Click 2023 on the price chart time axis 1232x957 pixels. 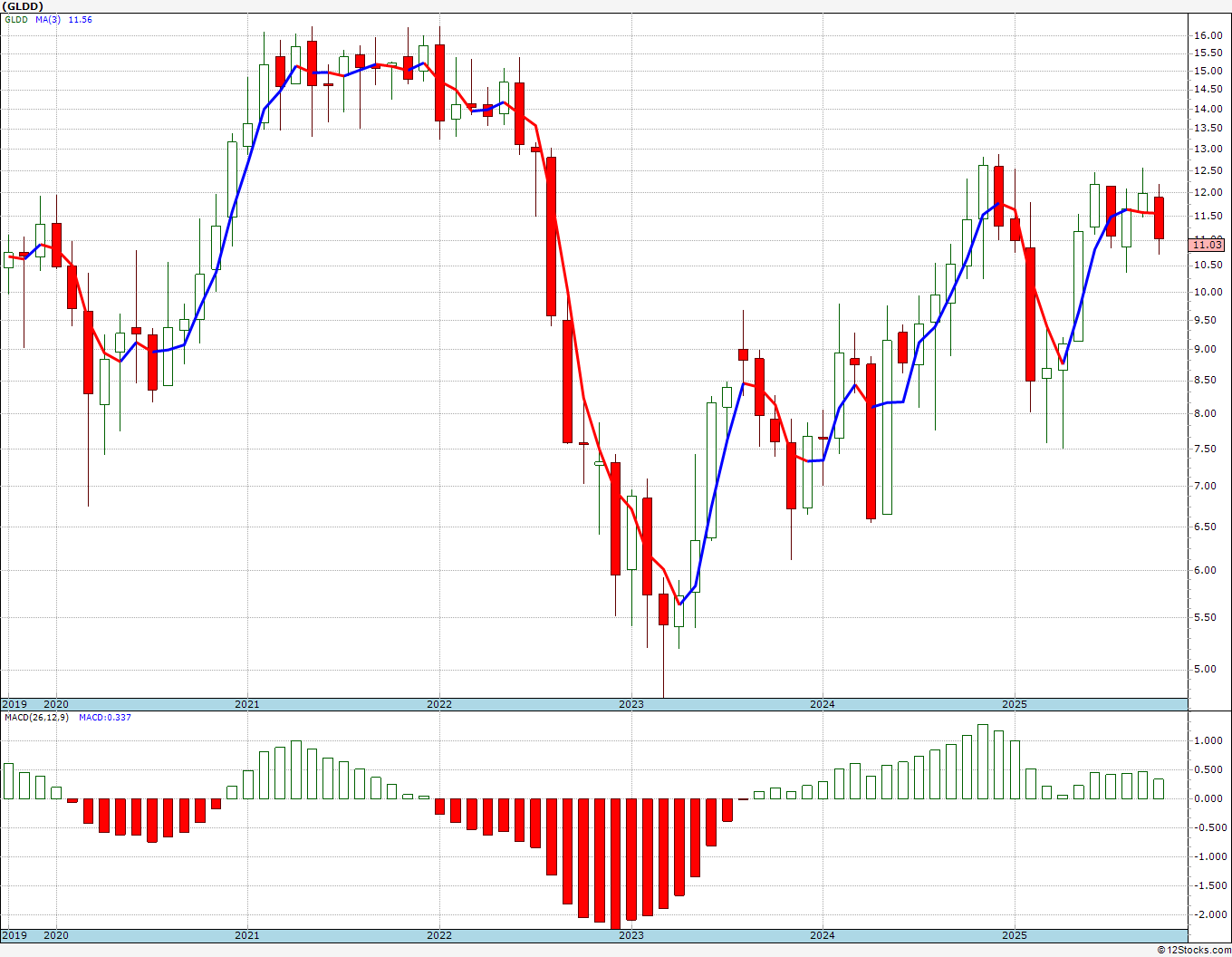coord(631,704)
